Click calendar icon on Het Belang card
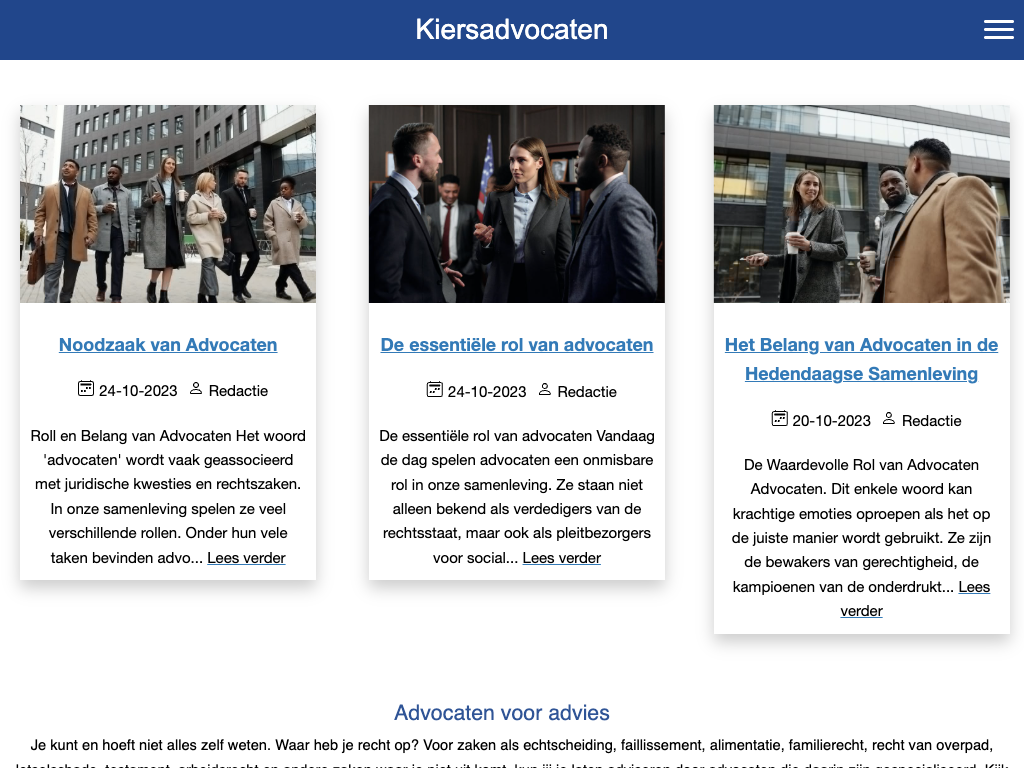 (779, 419)
